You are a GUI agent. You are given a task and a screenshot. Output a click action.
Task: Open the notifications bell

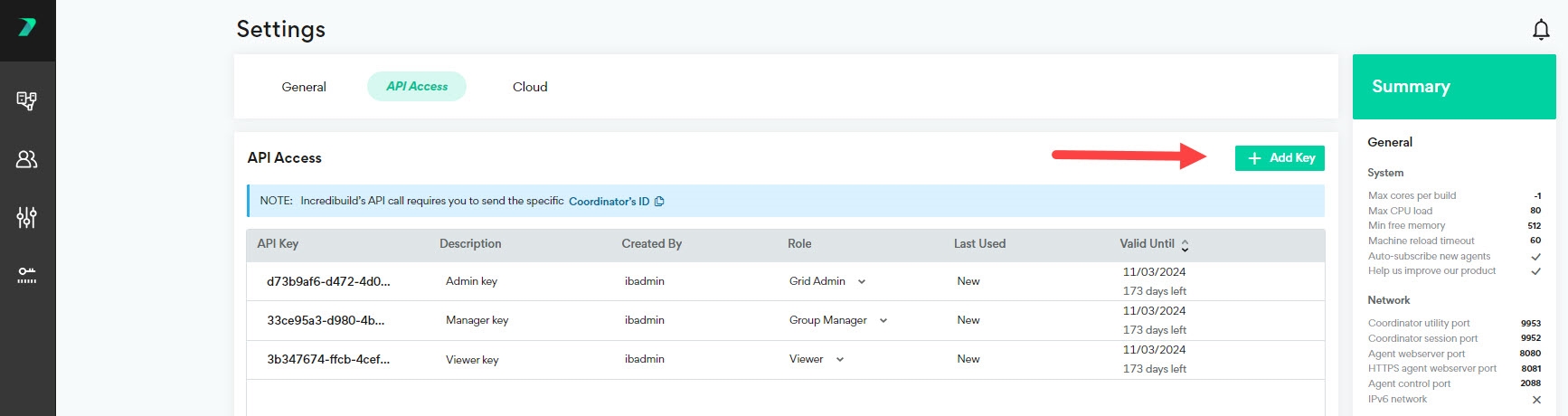(1541, 30)
